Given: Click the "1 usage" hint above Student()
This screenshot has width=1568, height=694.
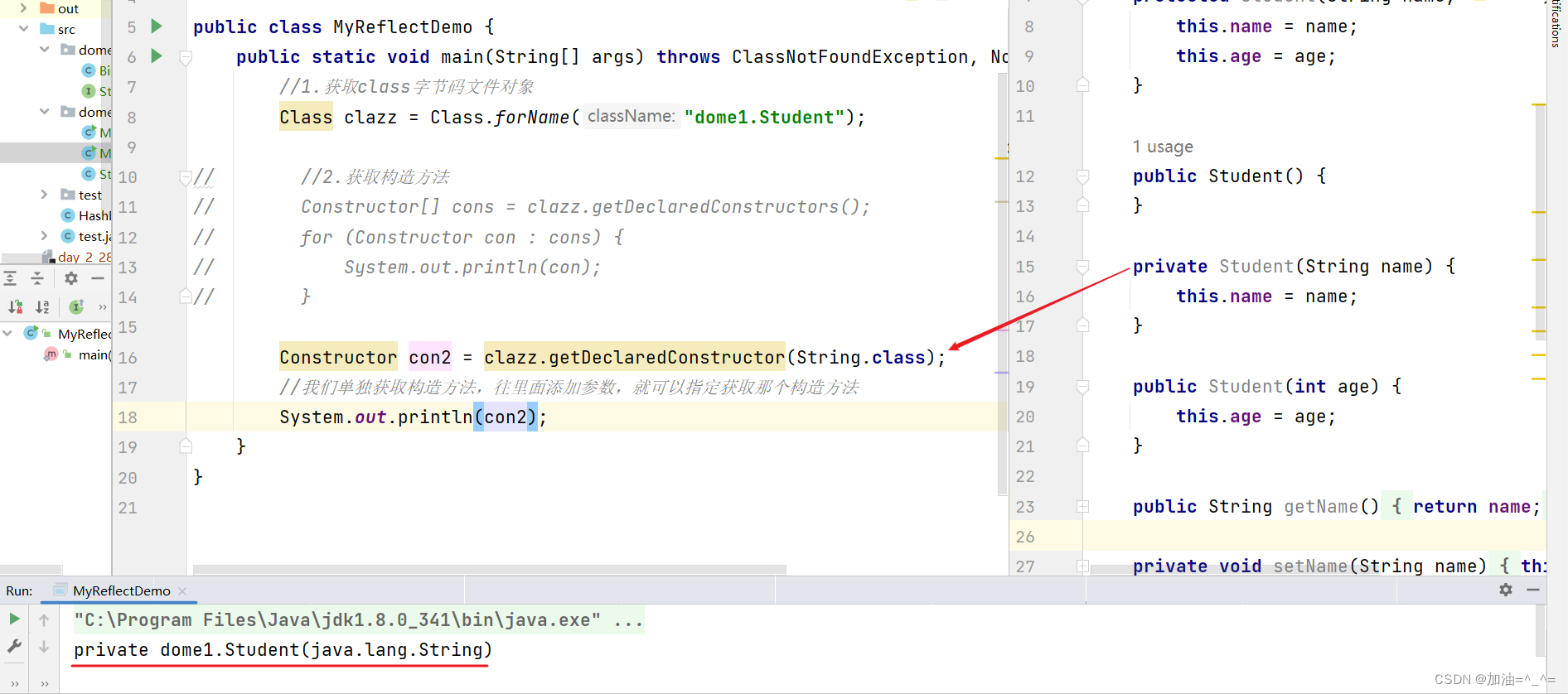Looking at the screenshot, I should [1163, 147].
